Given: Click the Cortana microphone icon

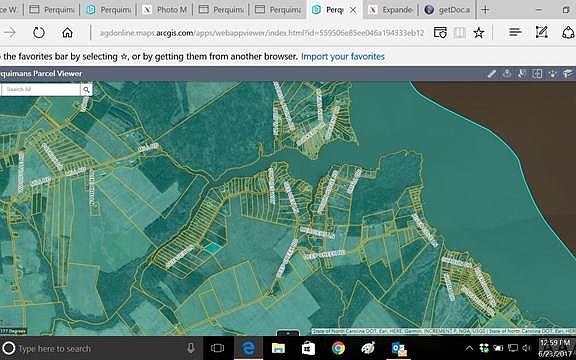Looking at the screenshot, I should coord(191,348).
